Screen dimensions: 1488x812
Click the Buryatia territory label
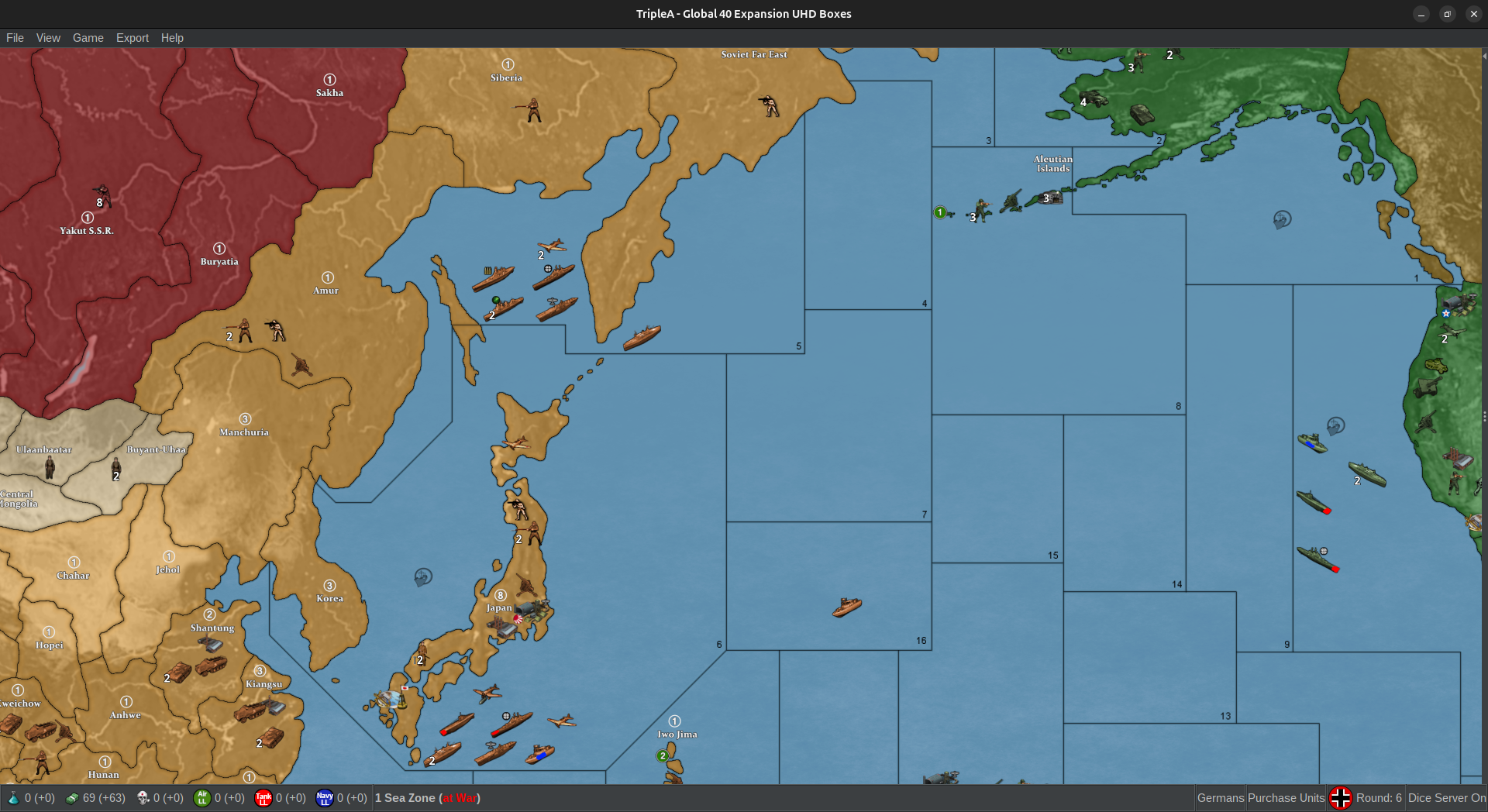[x=219, y=262]
